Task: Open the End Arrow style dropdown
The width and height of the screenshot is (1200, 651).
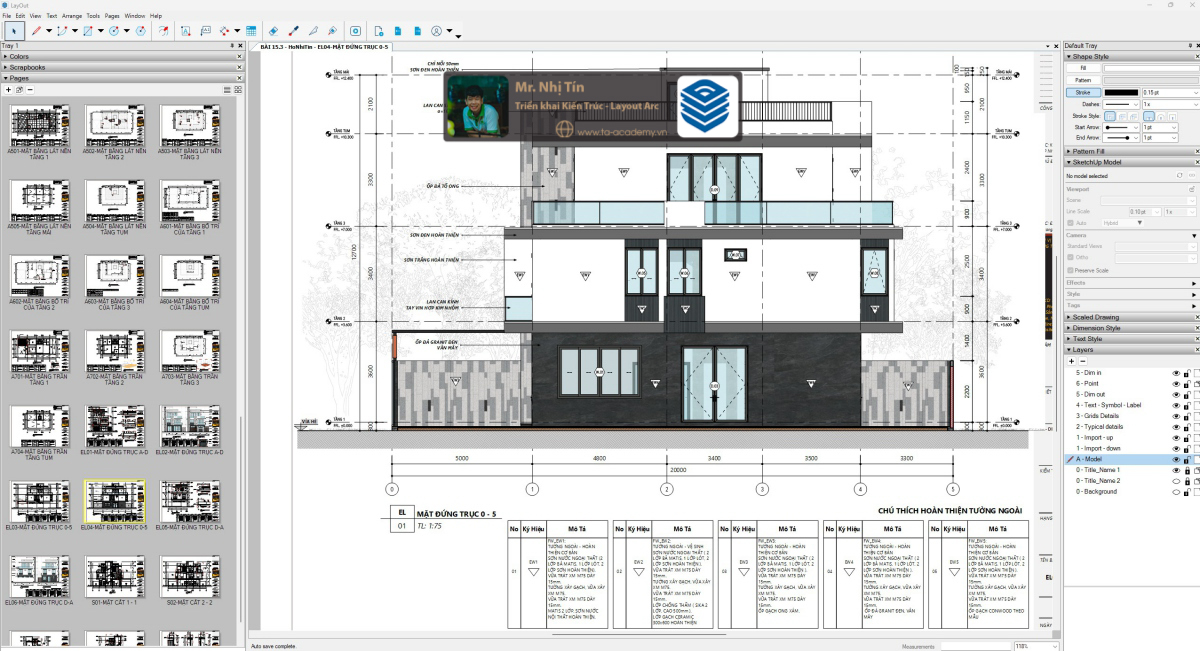Action: [x=1123, y=138]
